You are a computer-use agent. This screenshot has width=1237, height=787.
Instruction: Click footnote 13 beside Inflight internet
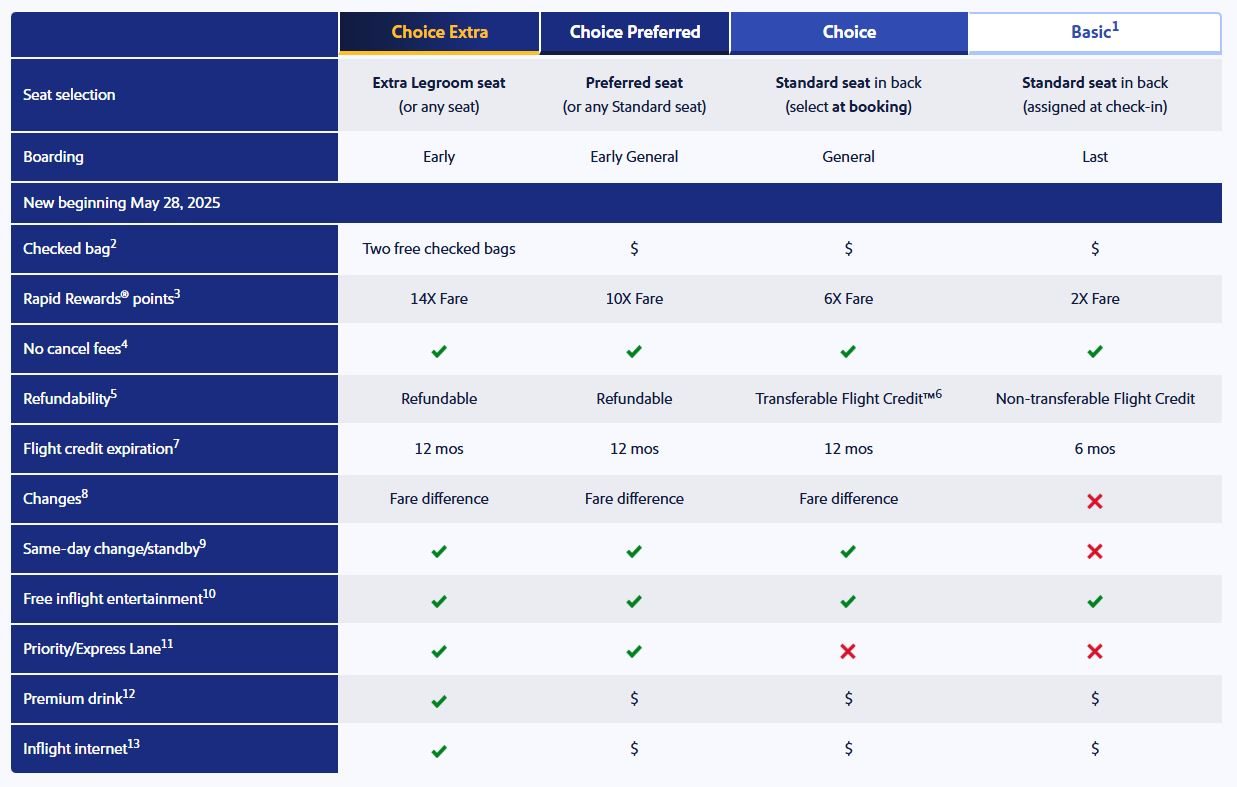134,744
